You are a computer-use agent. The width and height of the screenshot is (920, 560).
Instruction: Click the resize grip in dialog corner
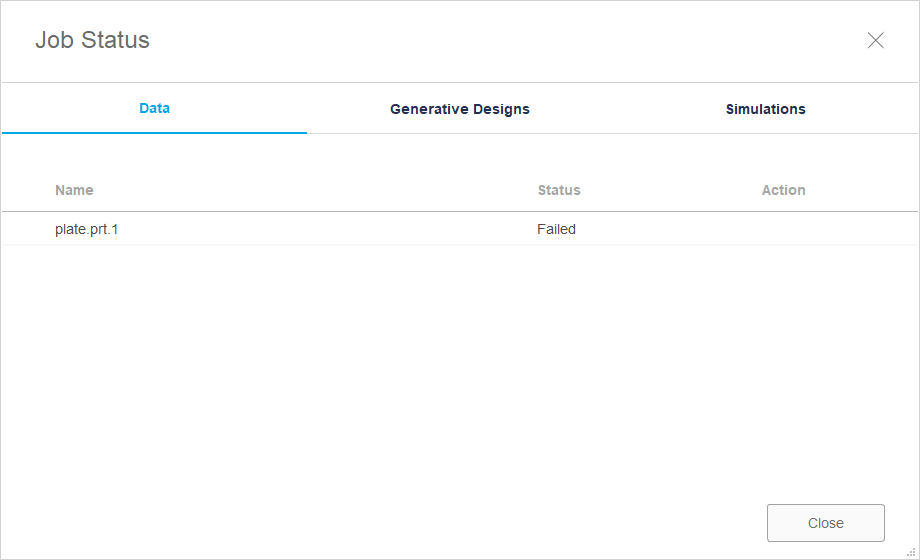[911, 552]
